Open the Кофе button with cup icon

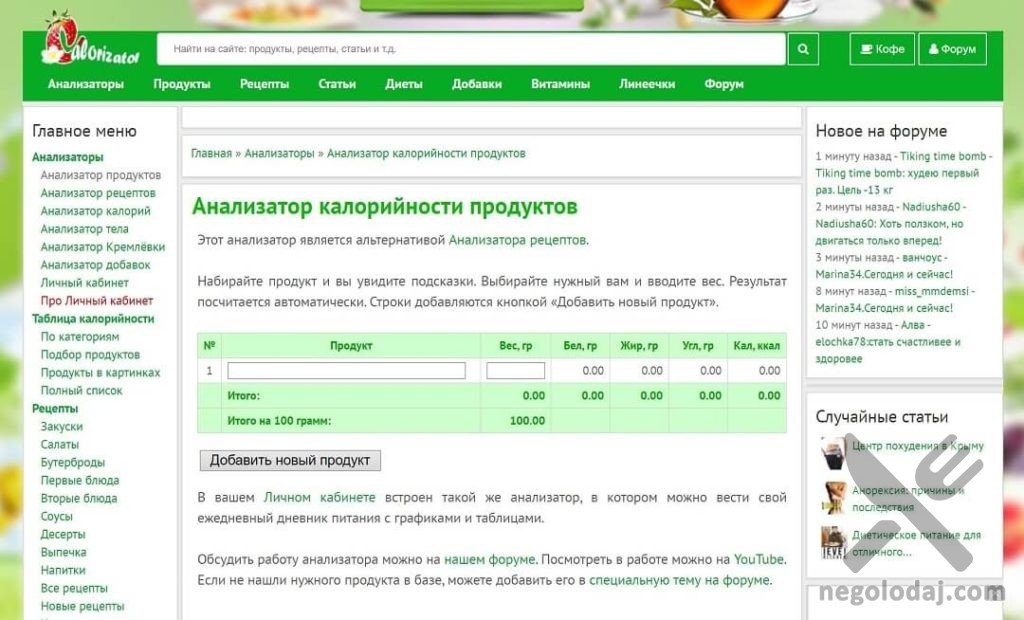pos(881,49)
